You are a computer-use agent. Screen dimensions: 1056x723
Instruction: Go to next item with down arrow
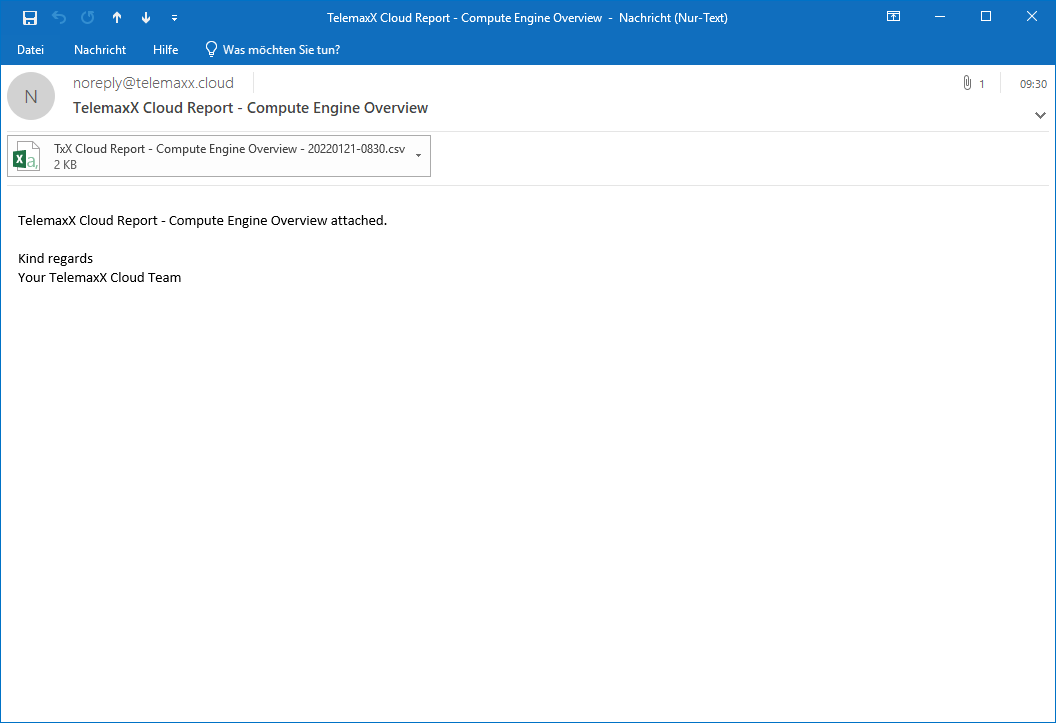[146, 18]
